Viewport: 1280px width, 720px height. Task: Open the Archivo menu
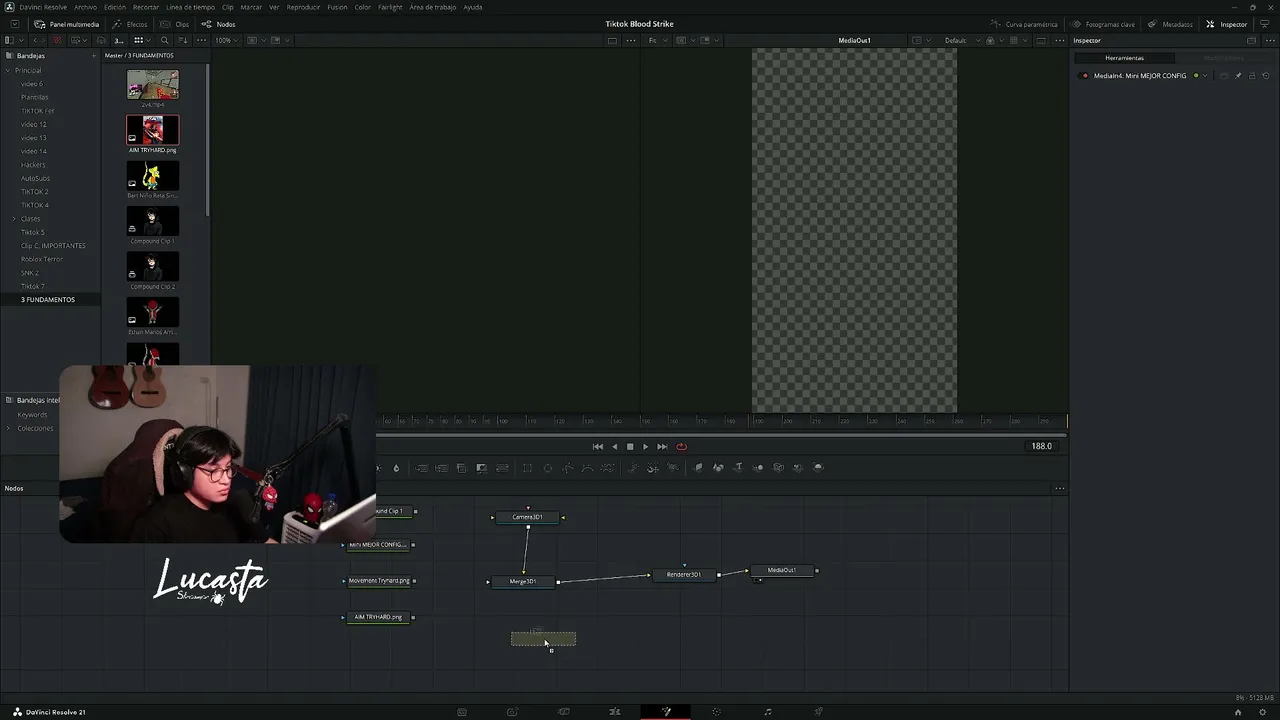[85, 7]
